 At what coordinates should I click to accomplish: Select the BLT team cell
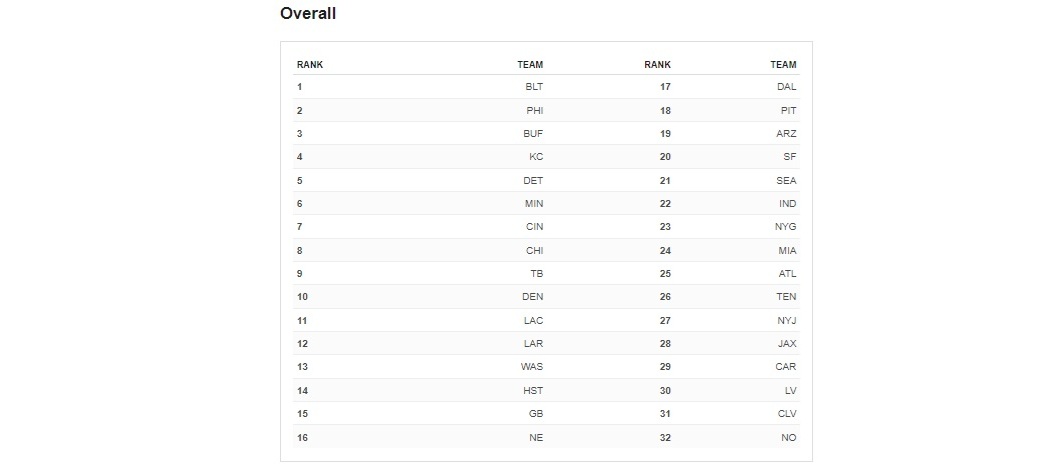[534, 87]
